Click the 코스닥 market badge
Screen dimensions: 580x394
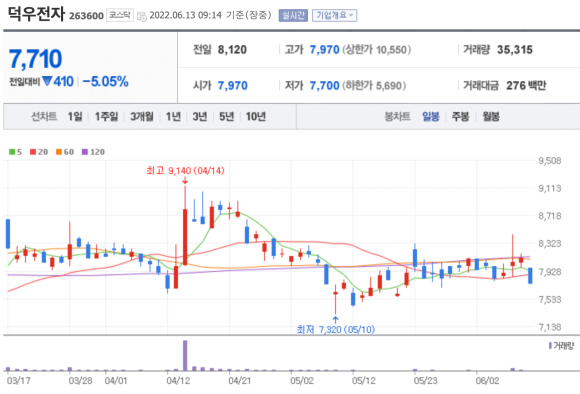pos(120,15)
